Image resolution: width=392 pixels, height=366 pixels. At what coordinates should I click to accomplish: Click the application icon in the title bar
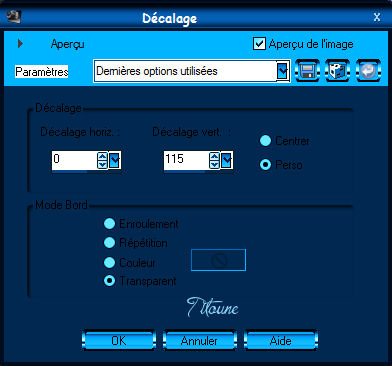tap(14, 16)
